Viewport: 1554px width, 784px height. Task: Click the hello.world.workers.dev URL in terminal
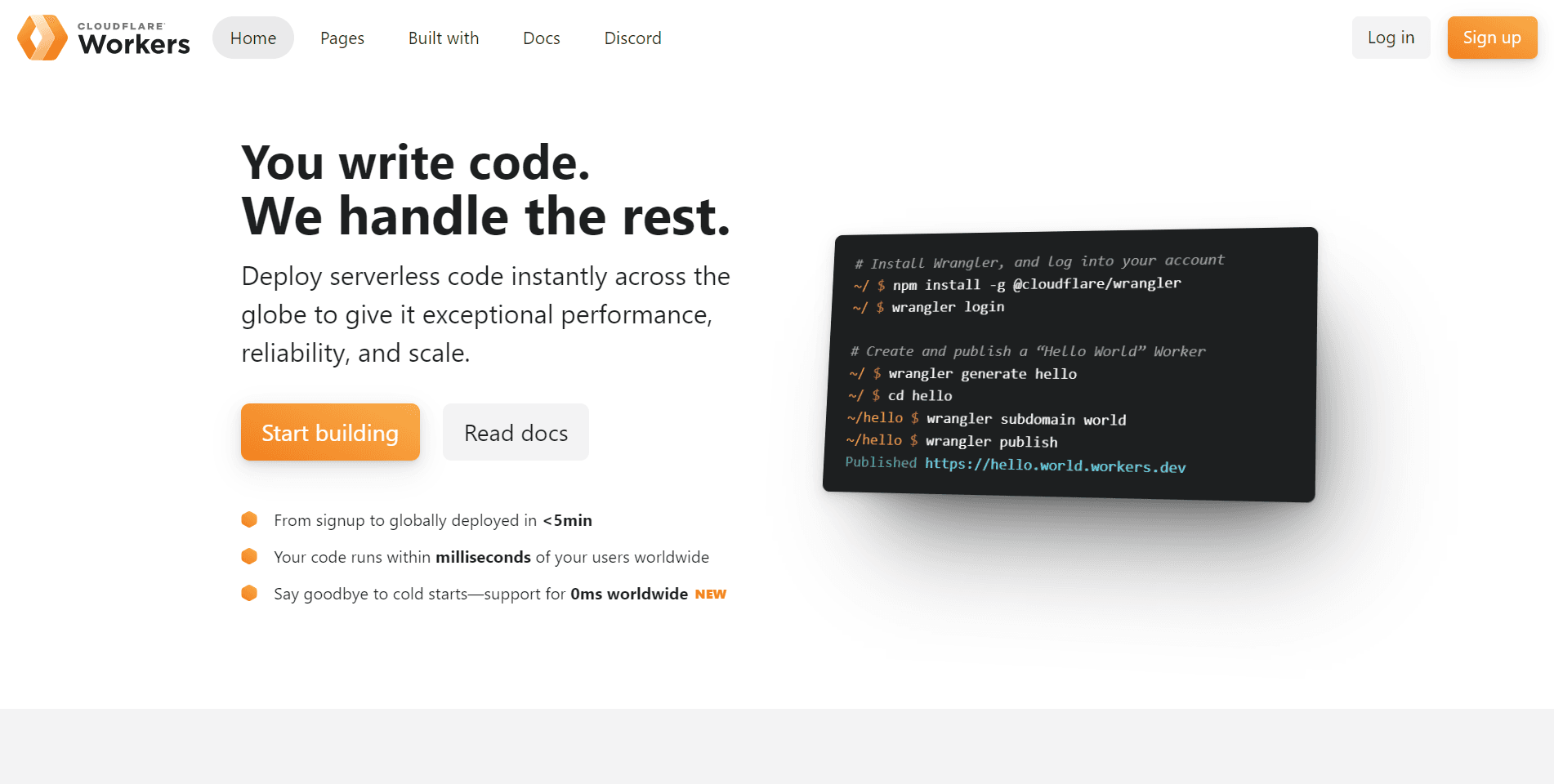pyautogui.click(x=1055, y=465)
